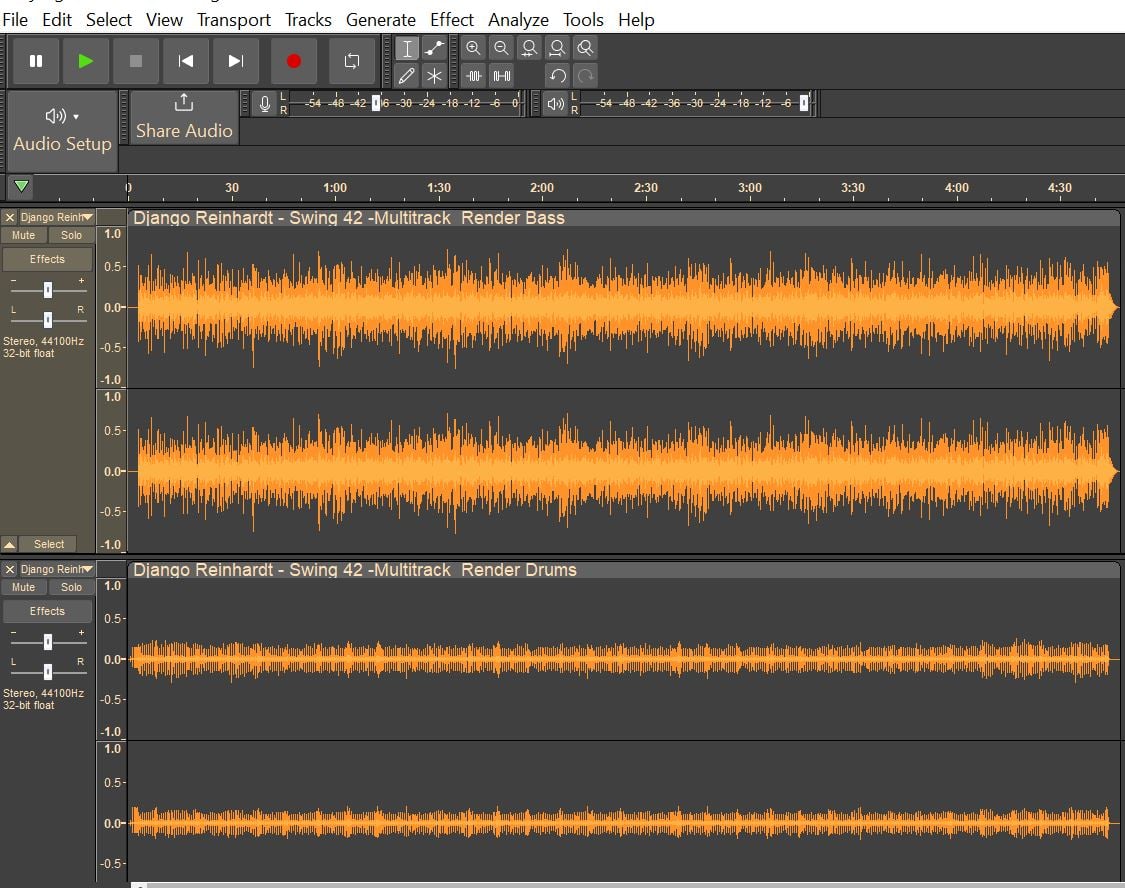The height and width of the screenshot is (888, 1125).
Task: Pause playback with the Pause button
Action: 36,61
